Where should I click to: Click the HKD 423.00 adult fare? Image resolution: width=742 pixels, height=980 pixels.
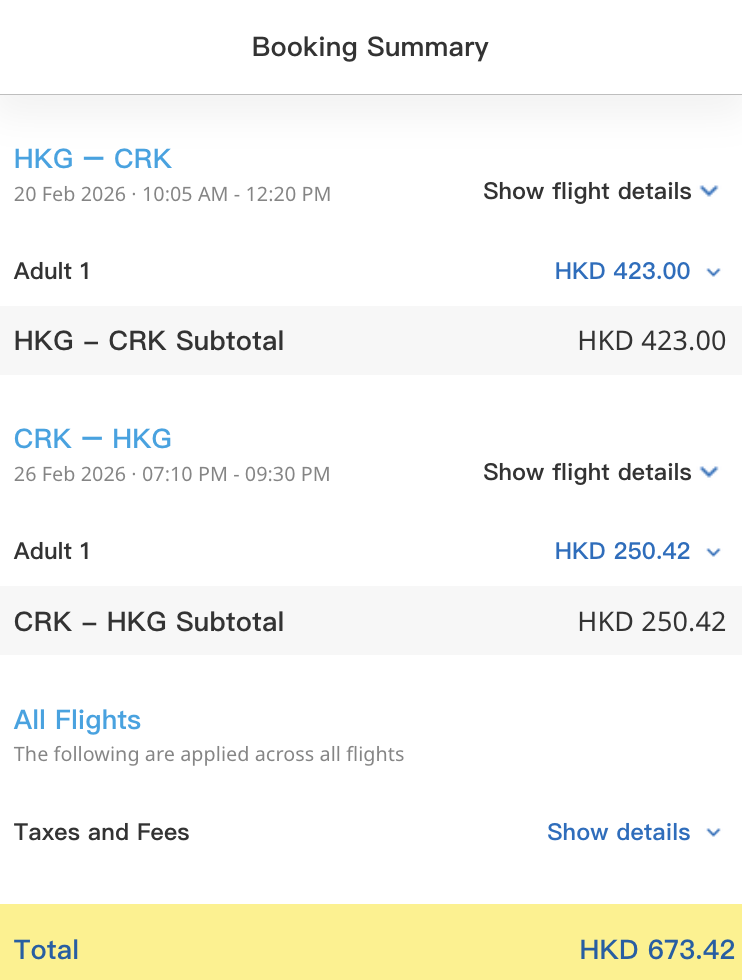click(622, 271)
